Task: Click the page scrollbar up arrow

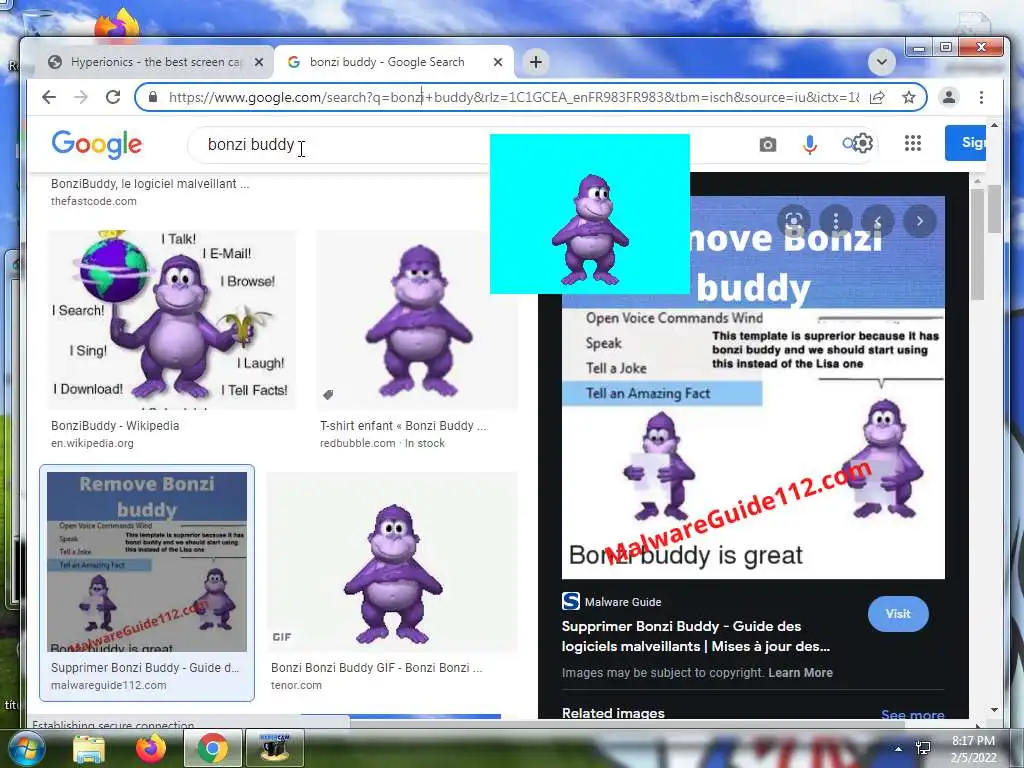Action: coord(994,125)
